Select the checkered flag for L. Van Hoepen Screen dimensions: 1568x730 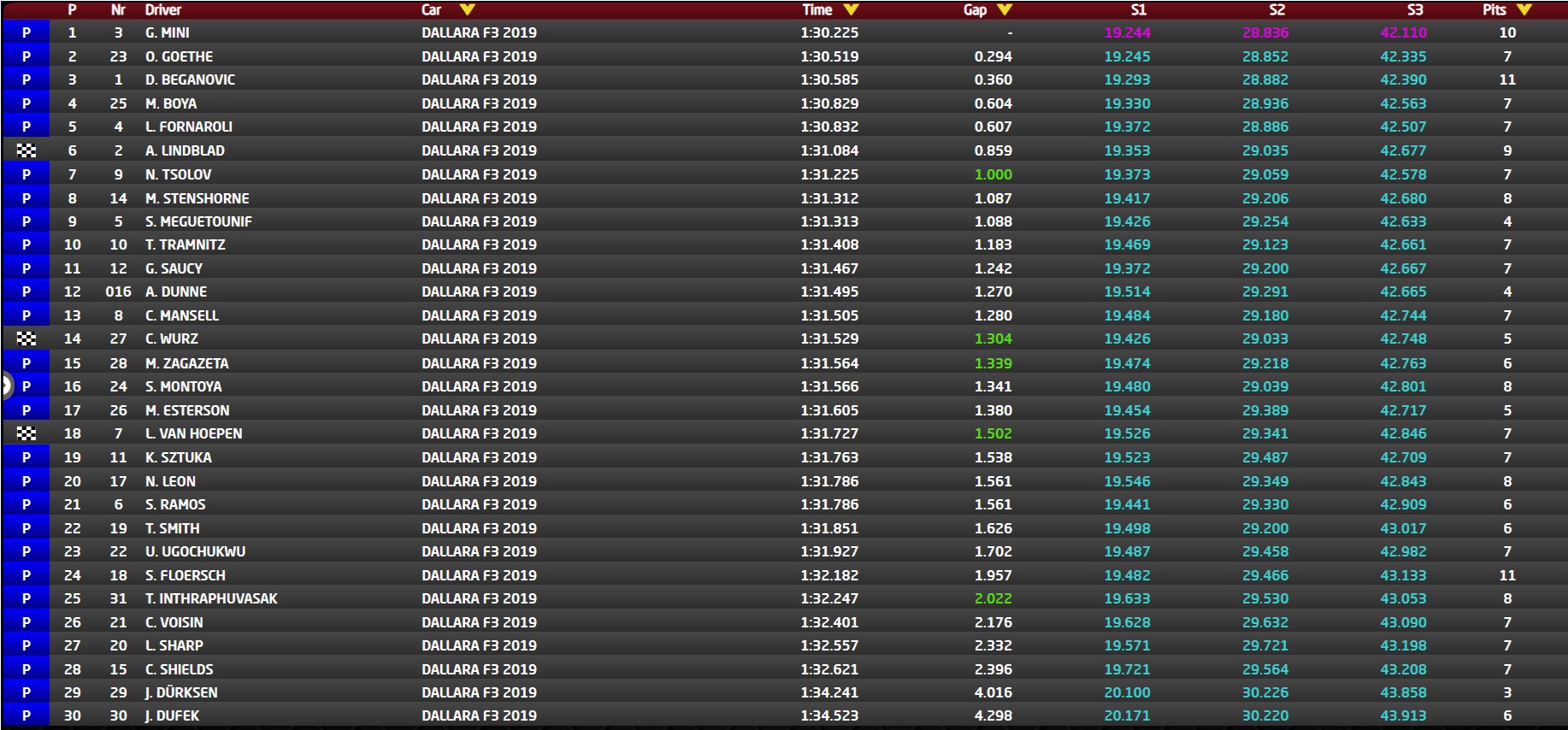point(27,433)
